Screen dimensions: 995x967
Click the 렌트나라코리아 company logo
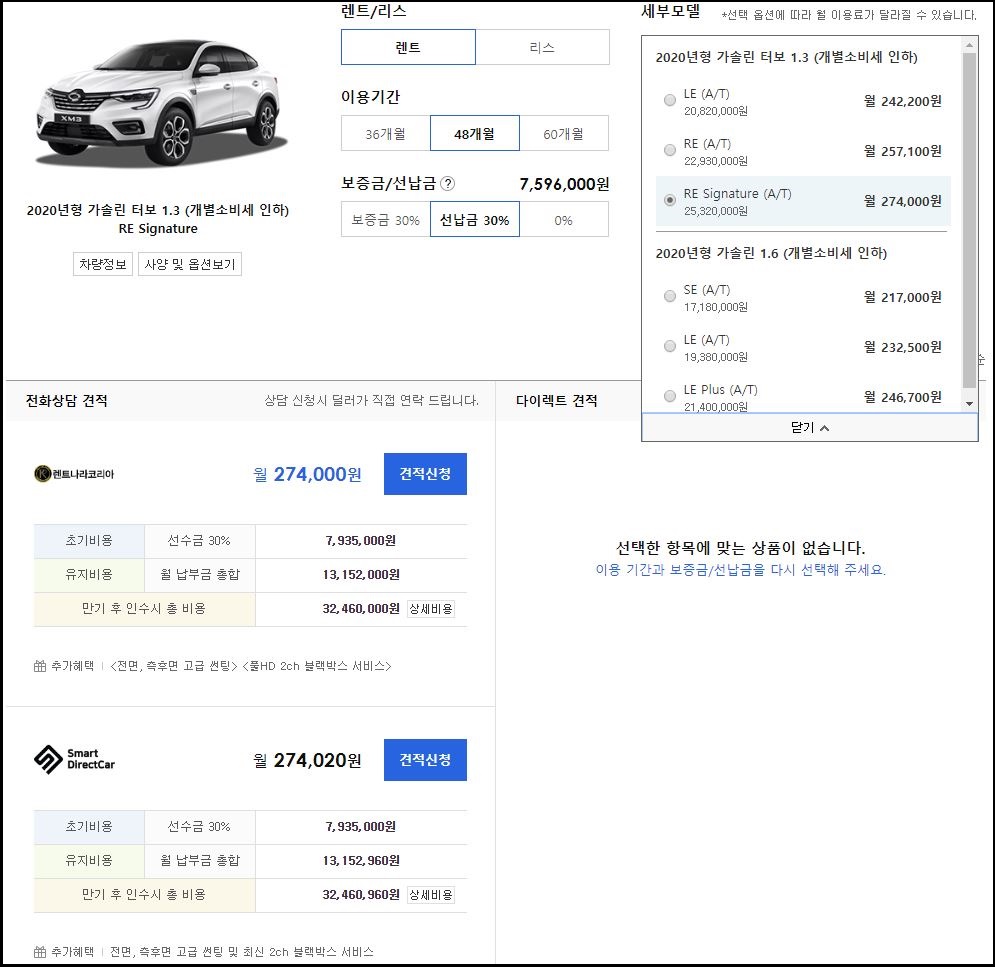coord(74,474)
